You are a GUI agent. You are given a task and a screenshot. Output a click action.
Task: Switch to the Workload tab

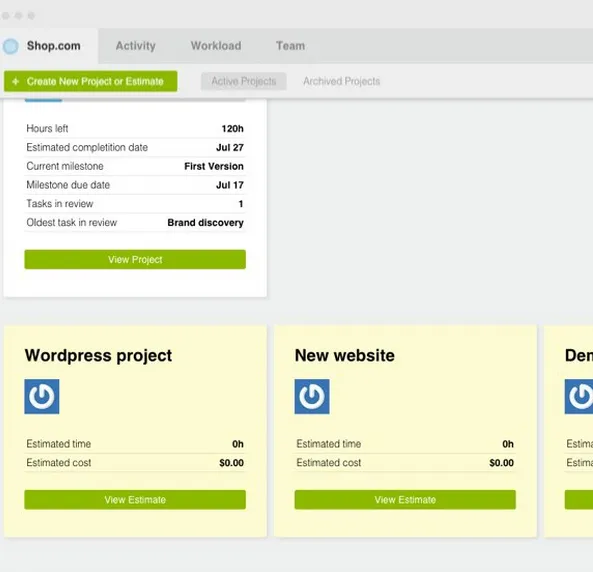(216, 46)
